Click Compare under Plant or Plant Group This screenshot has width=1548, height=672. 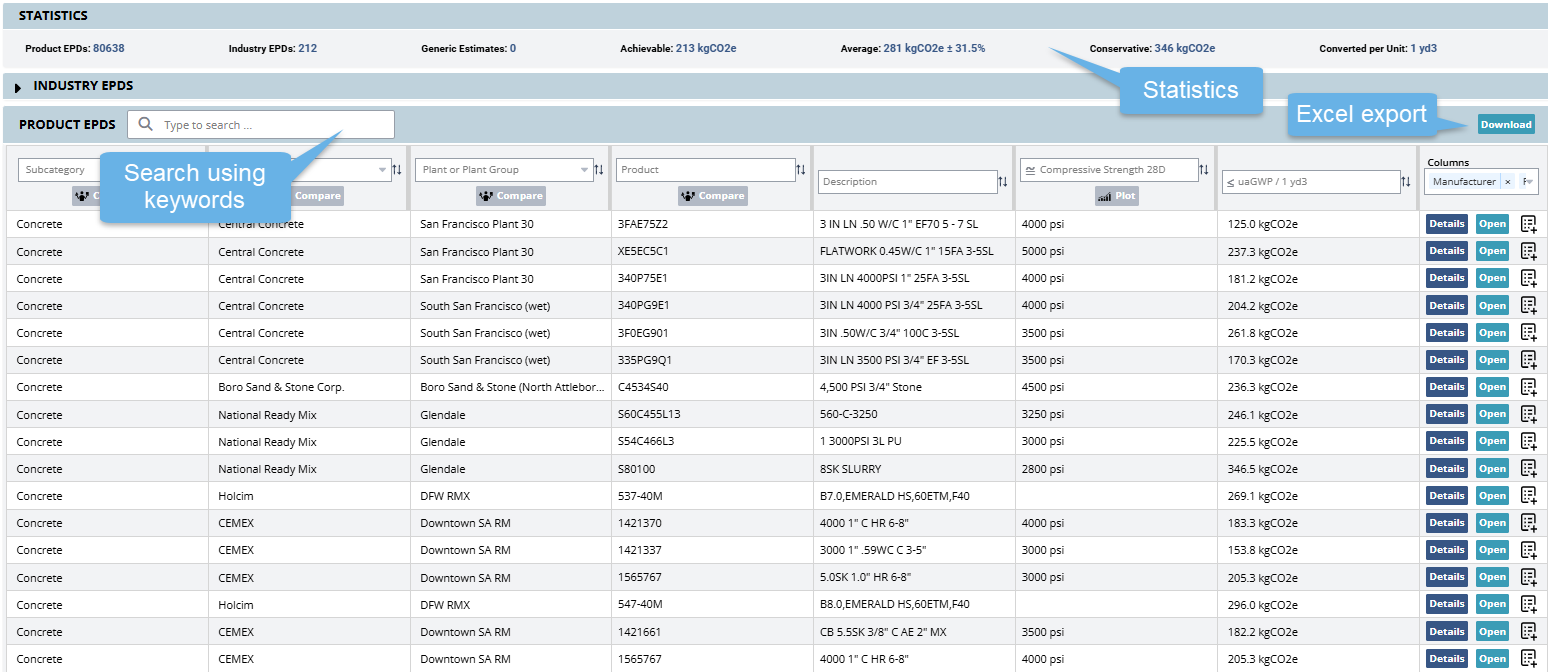click(x=511, y=196)
